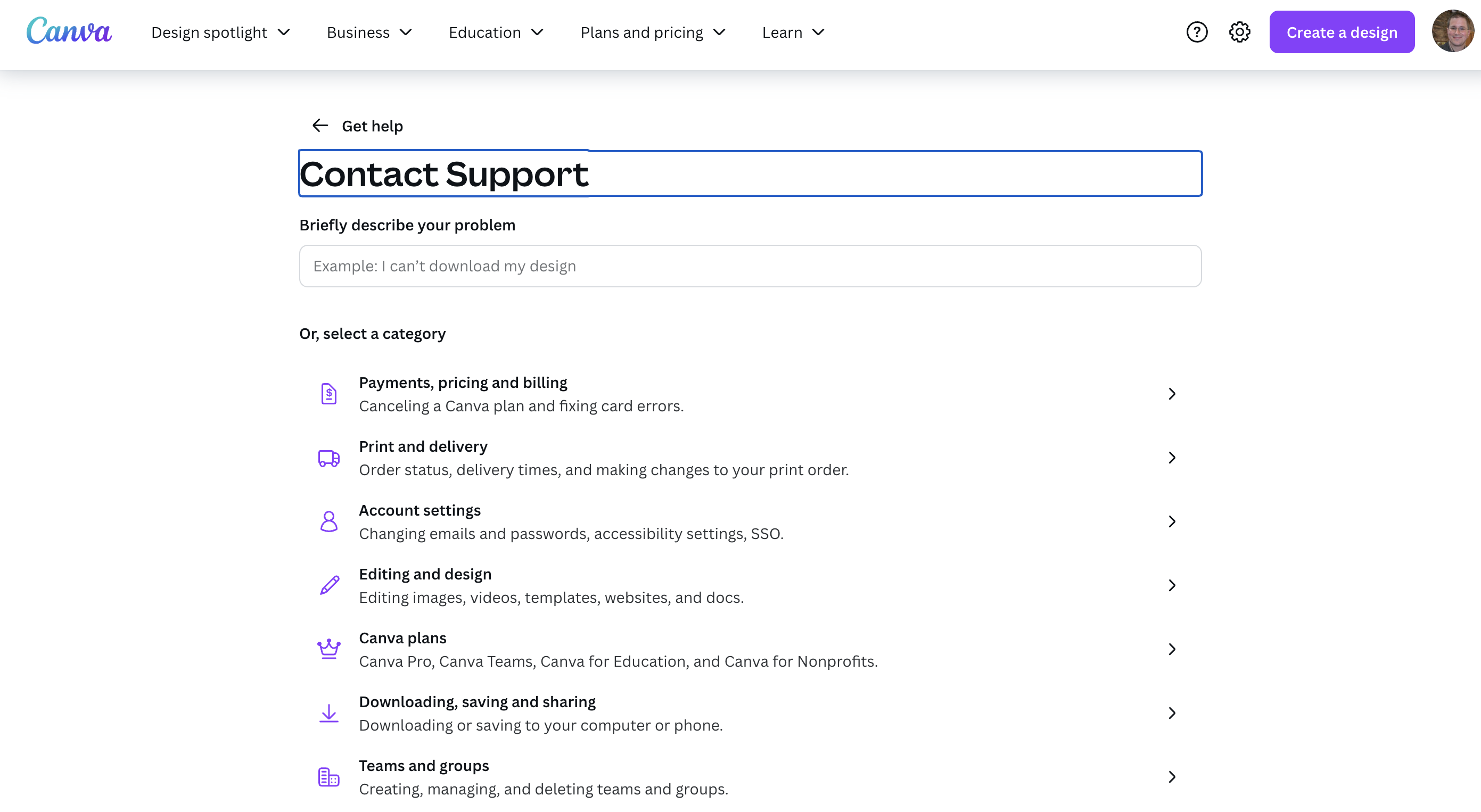This screenshot has height=812, width=1481.
Task: Expand the Education menu
Action: click(x=497, y=32)
